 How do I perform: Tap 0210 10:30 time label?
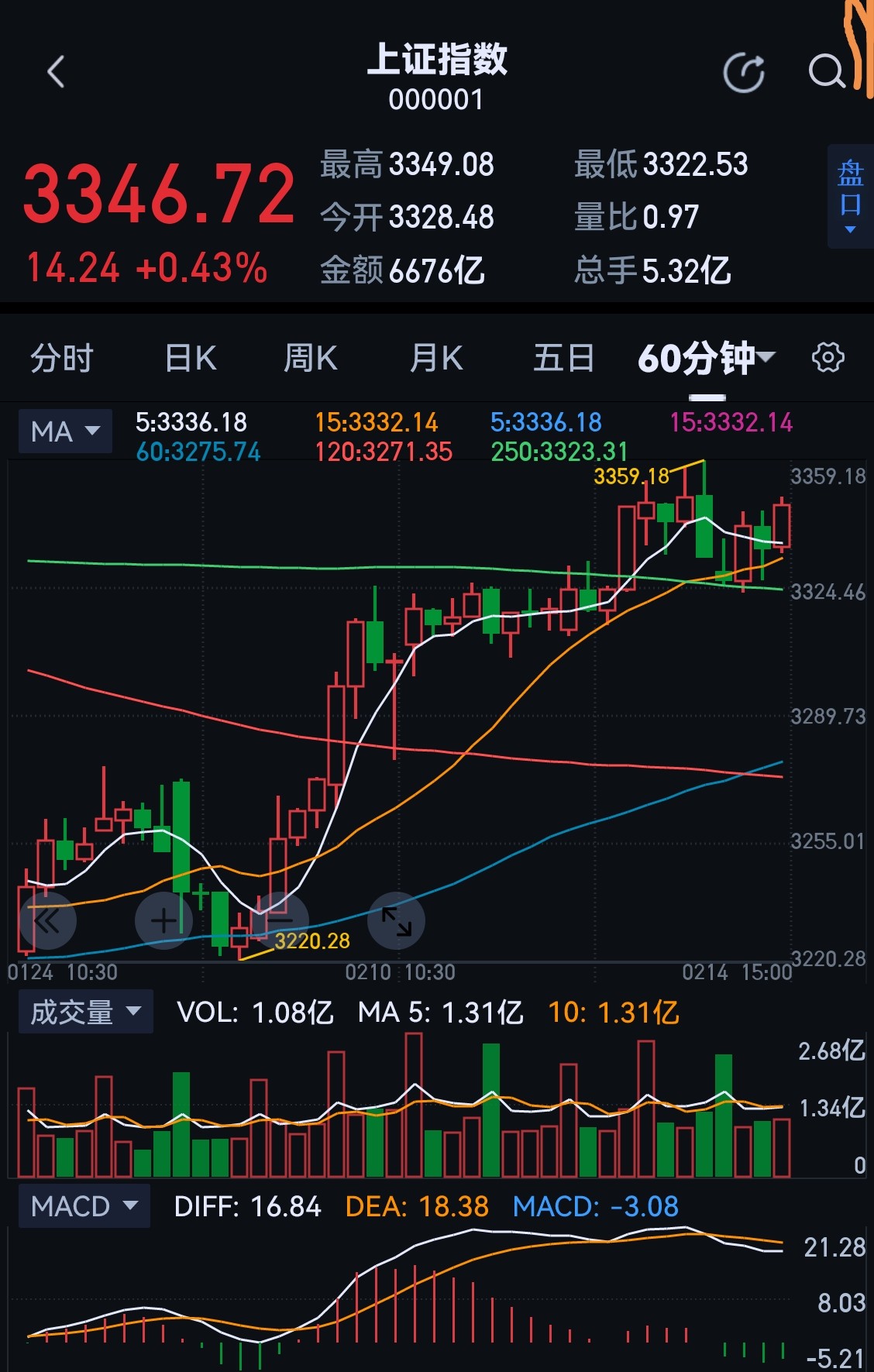[x=401, y=972]
